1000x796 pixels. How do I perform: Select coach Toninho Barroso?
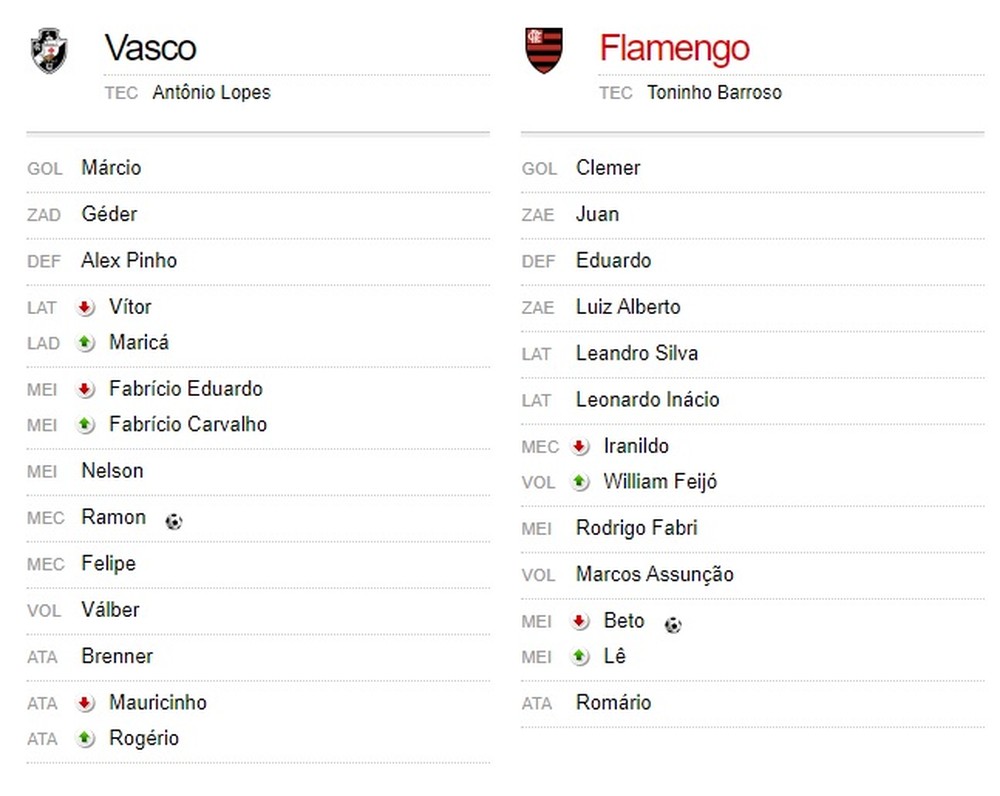point(714,93)
